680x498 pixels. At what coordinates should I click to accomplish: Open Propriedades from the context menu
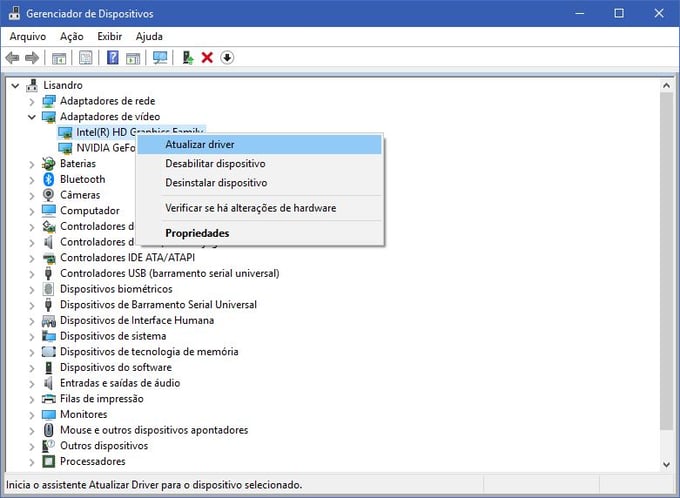[x=259, y=233]
